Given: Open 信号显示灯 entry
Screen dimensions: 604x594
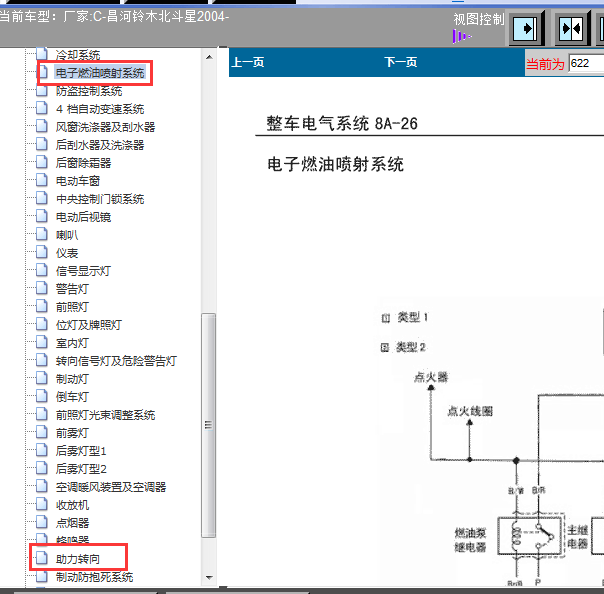Looking at the screenshot, I should coord(83,271).
